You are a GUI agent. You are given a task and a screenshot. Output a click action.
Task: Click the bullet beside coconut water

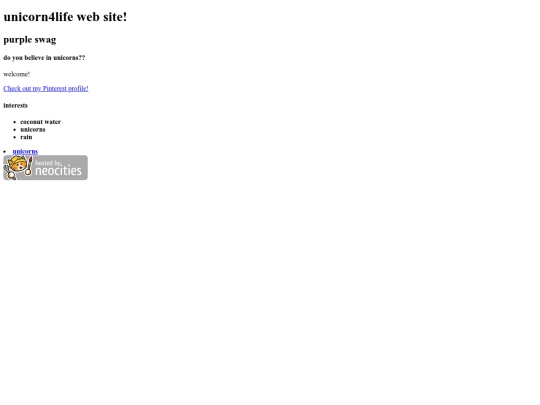(14, 122)
